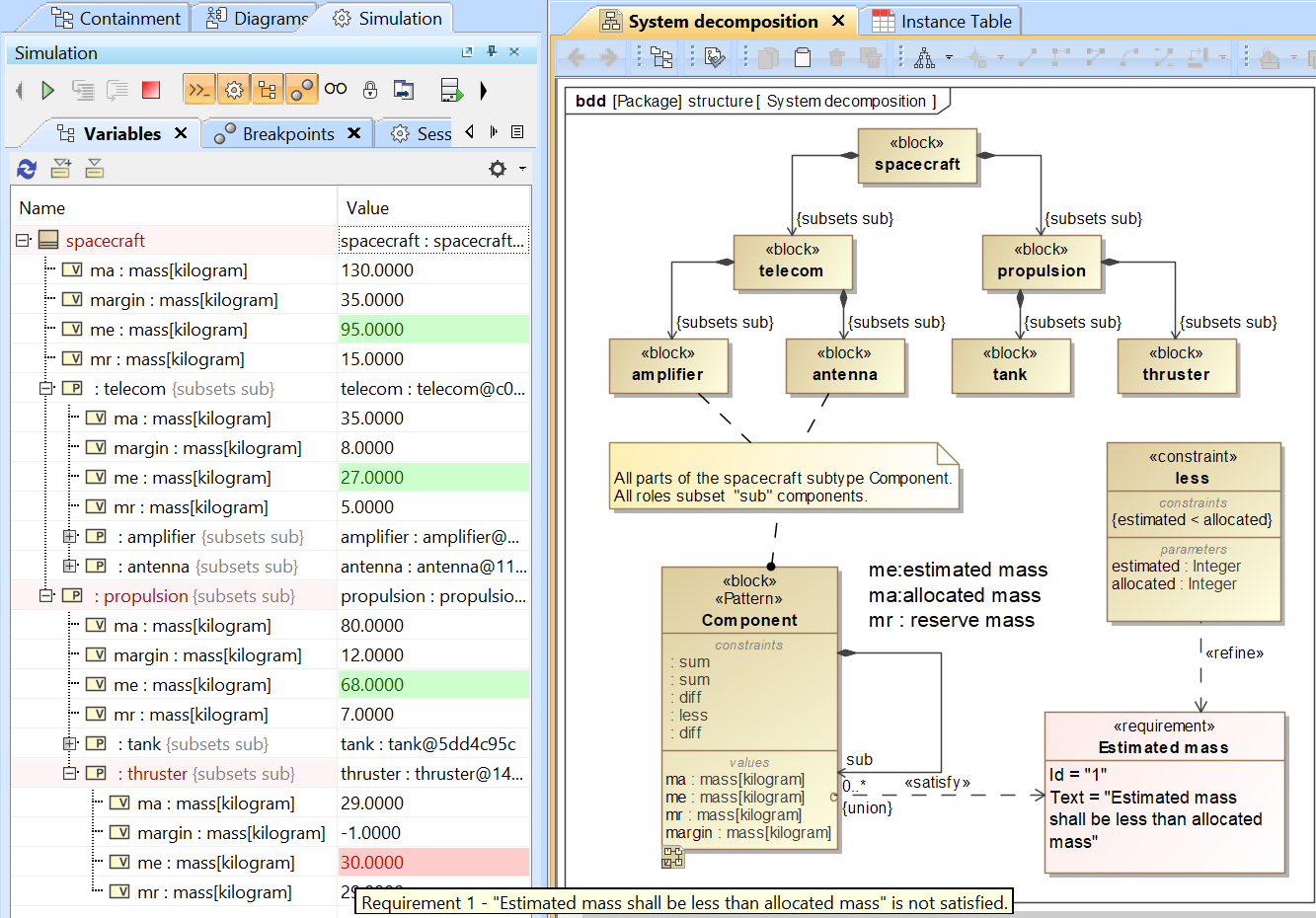
Task: Expand the amplifier row in Variables tree
Action: (70, 537)
